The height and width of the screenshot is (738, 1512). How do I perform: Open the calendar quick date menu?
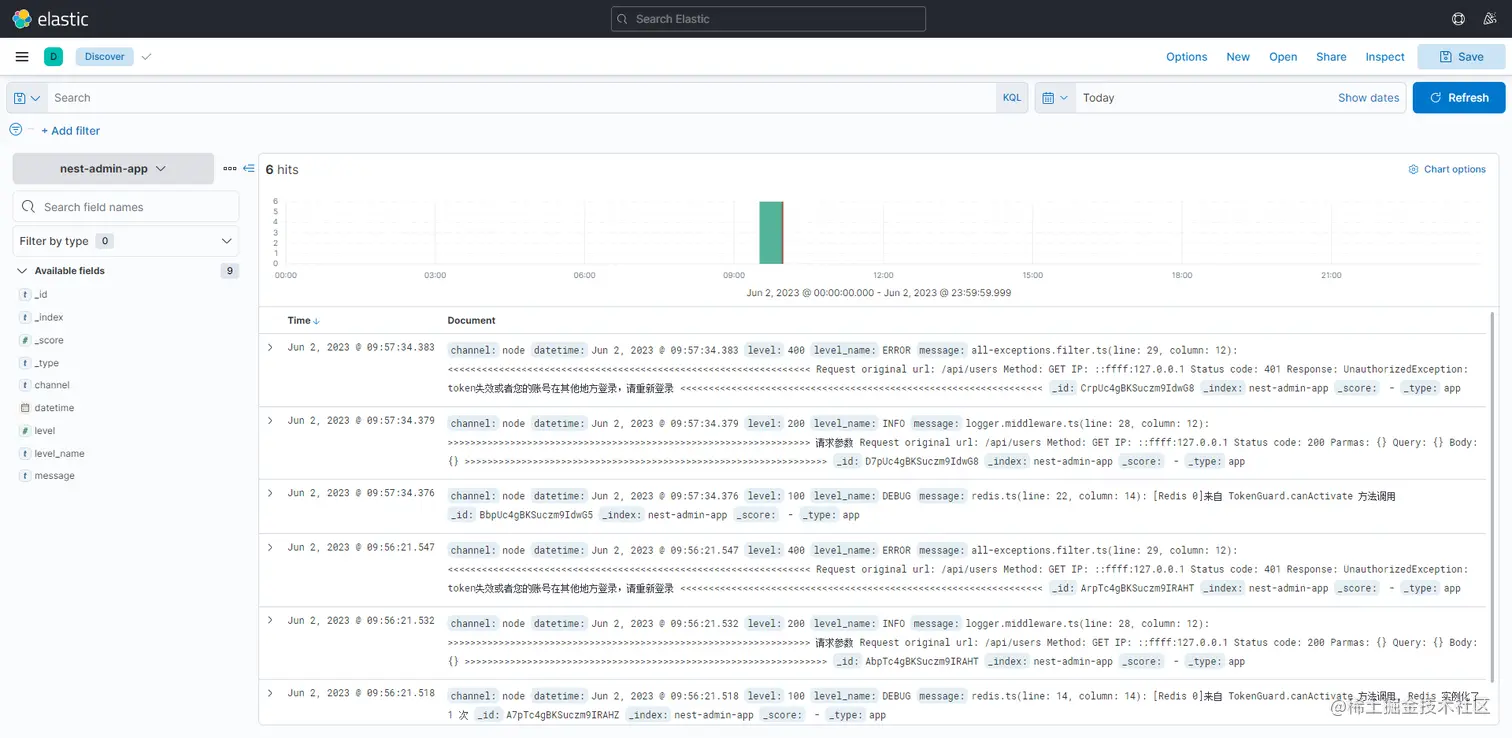(x=1055, y=98)
